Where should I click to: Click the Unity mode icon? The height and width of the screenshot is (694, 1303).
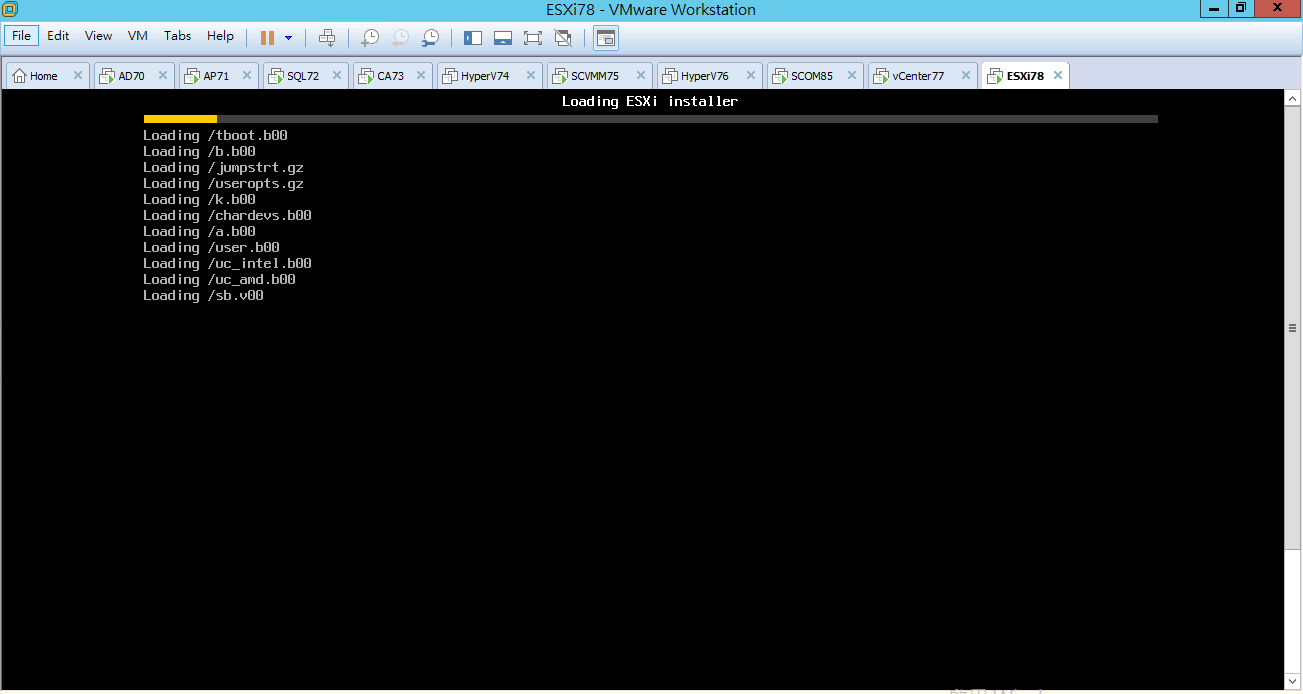(563, 38)
